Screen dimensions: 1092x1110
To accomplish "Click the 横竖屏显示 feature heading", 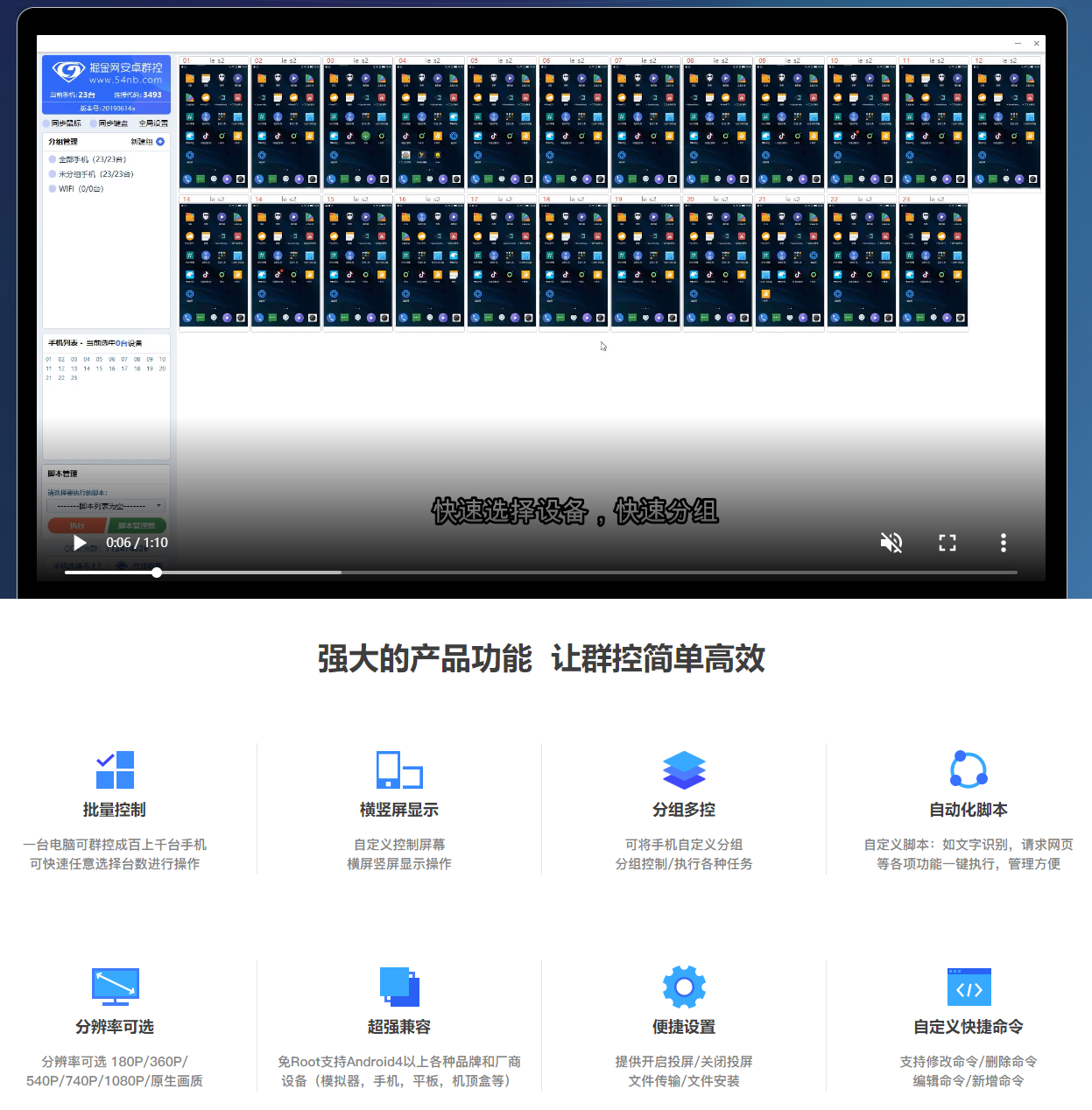I will click(x=399, y=810).
